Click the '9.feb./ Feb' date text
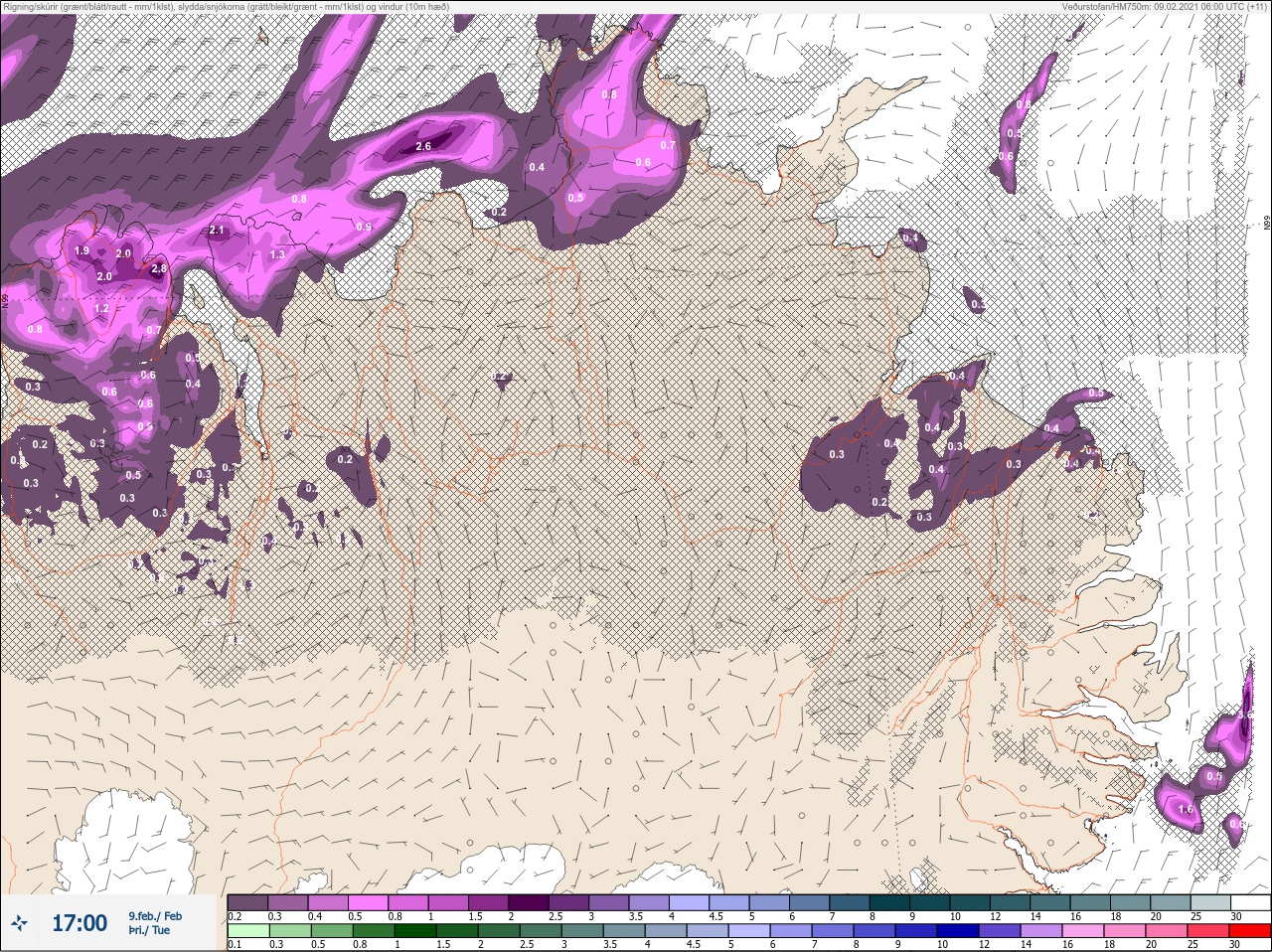1272x952 pixels. [x=155, y=916]
